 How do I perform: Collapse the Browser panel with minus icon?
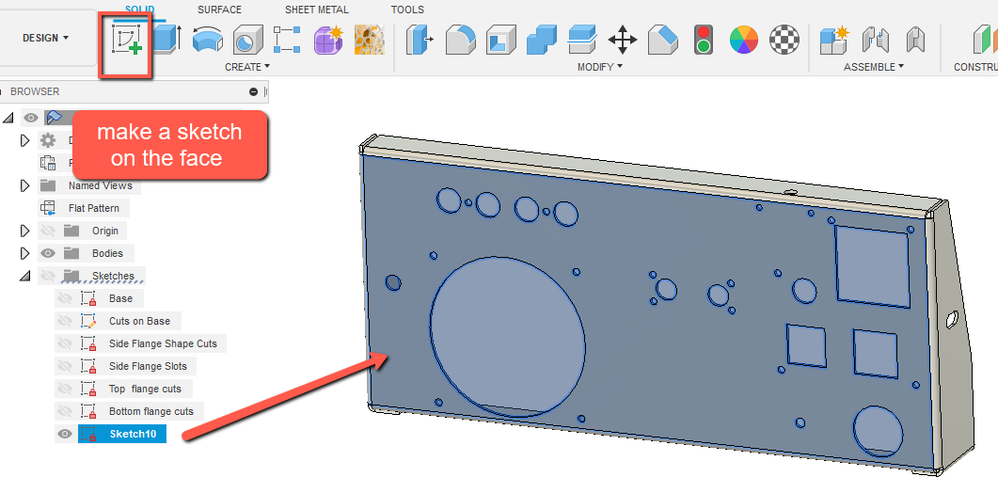[253, 92]
